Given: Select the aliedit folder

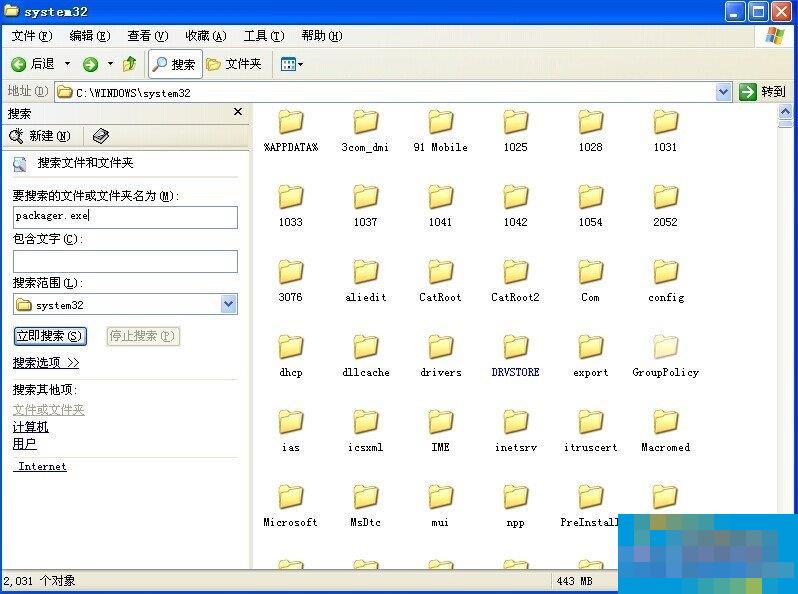Looking at the screenshot, I should (365, 281).
